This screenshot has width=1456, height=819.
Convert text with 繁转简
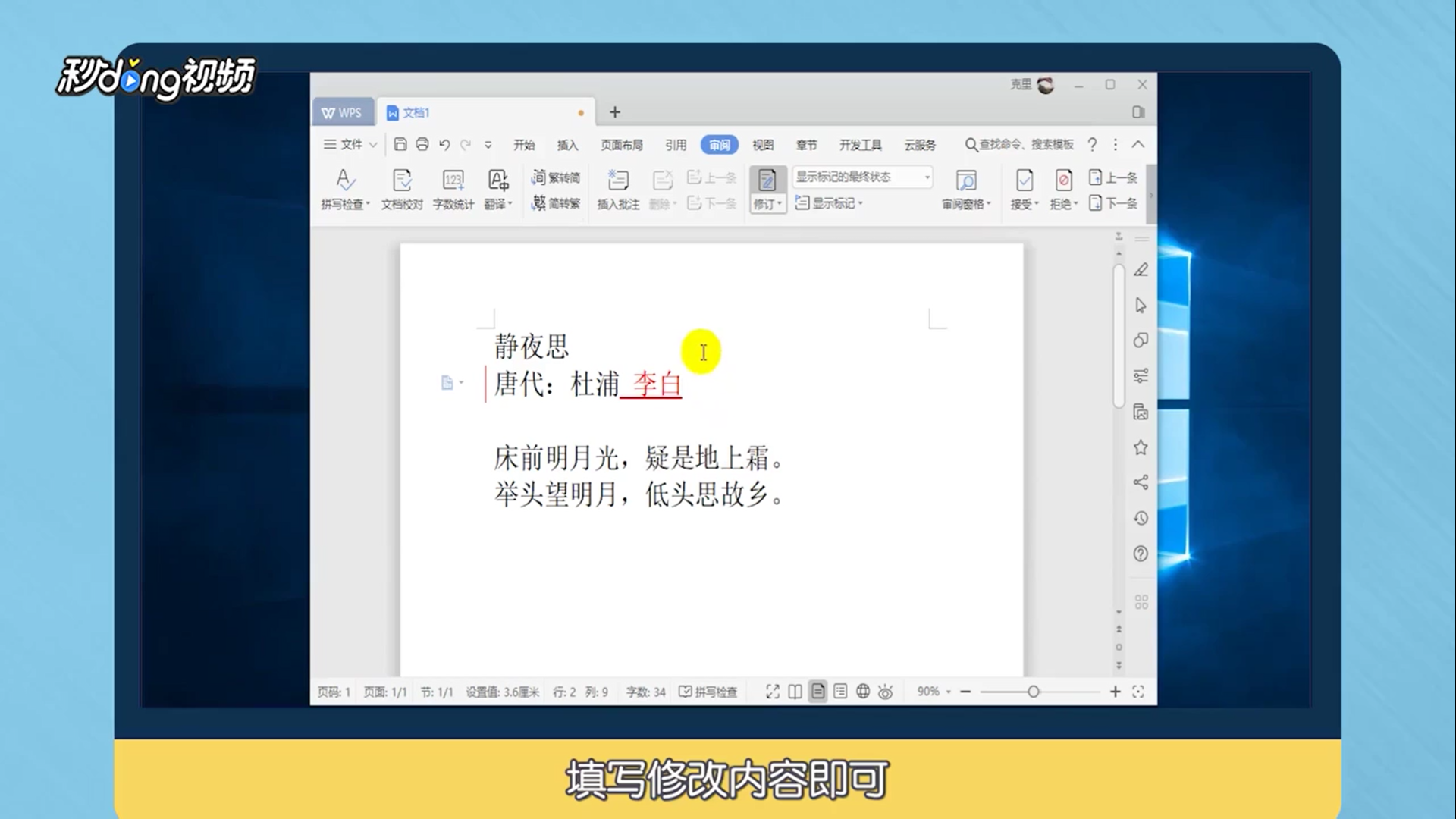pos(556,177)
